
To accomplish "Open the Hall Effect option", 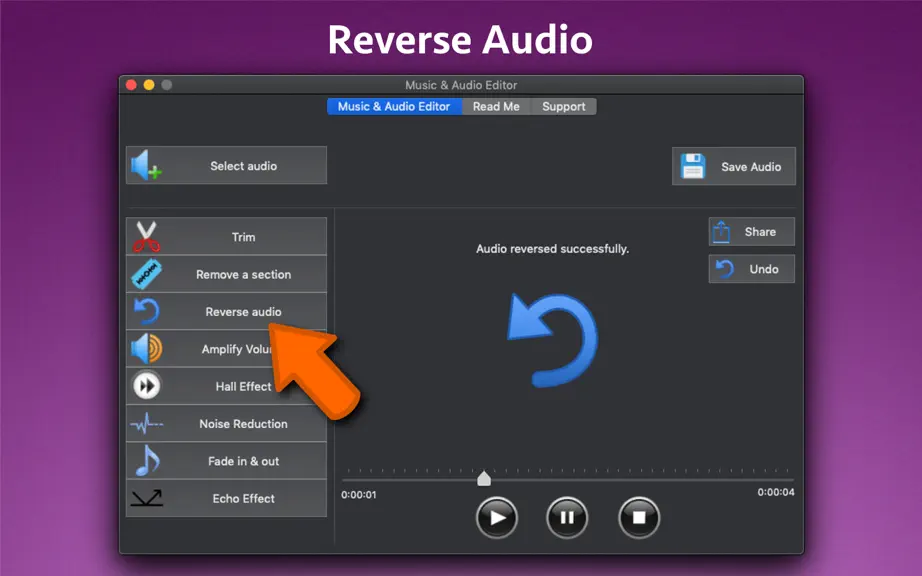I will [226, 386].
